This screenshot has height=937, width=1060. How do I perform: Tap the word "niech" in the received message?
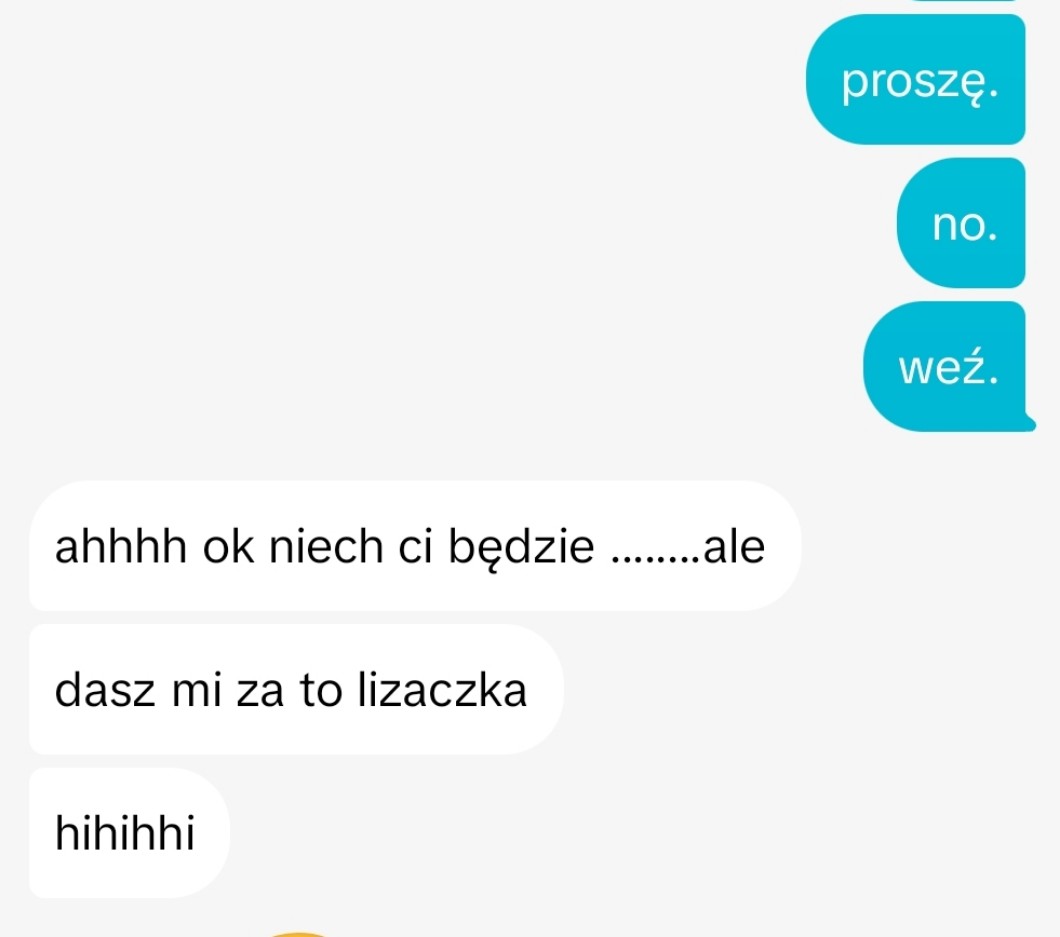click(x=326, y=546)
